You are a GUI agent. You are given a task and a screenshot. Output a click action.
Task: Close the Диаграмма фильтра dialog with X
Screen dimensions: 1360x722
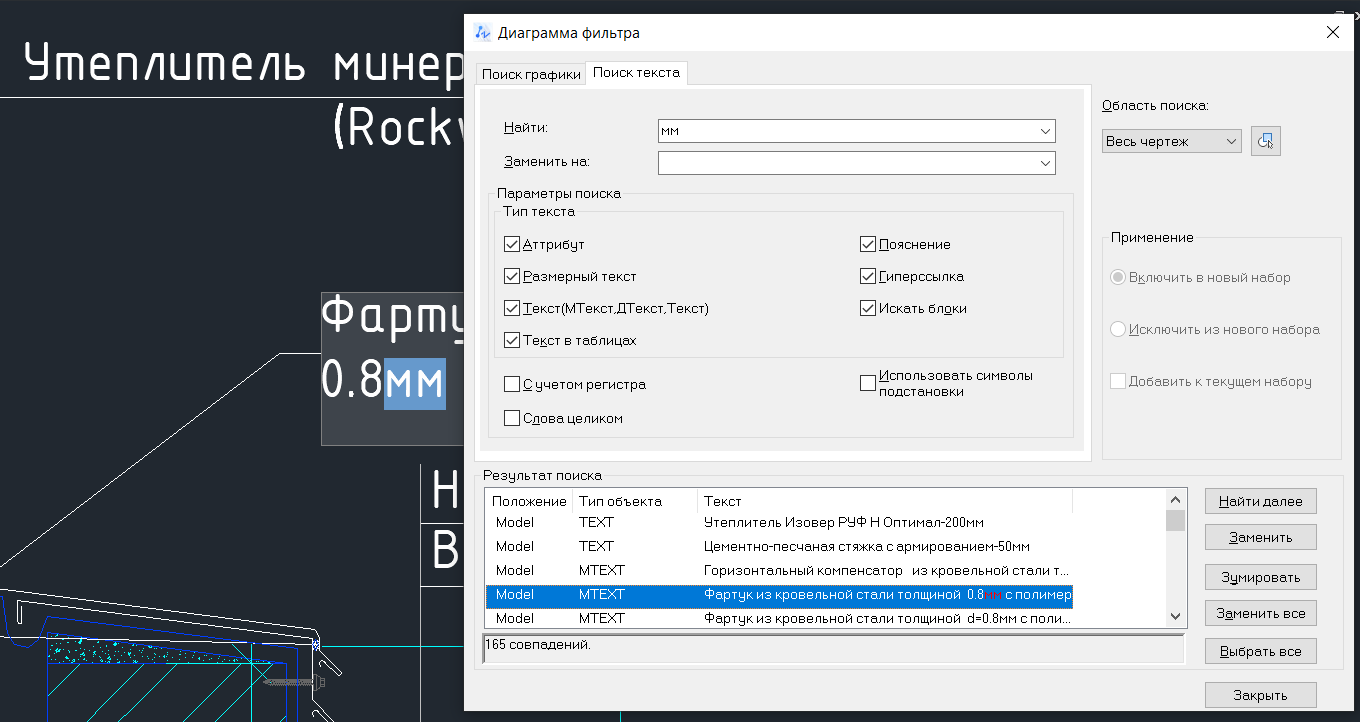[1332, 32]
